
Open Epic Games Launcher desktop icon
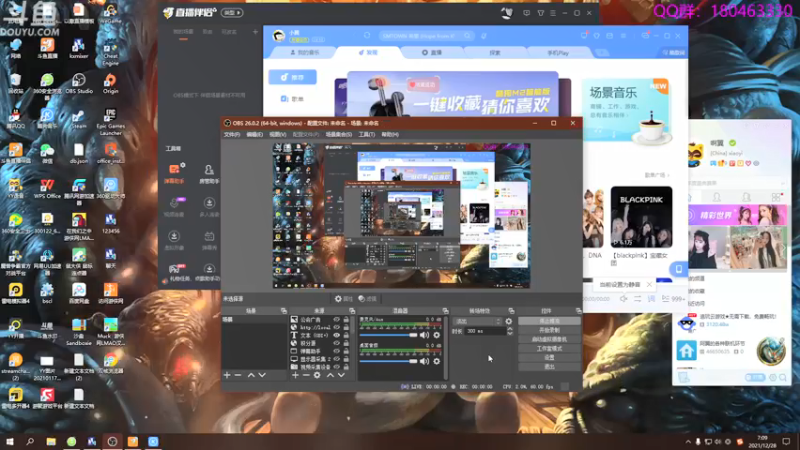coord(110,121)
